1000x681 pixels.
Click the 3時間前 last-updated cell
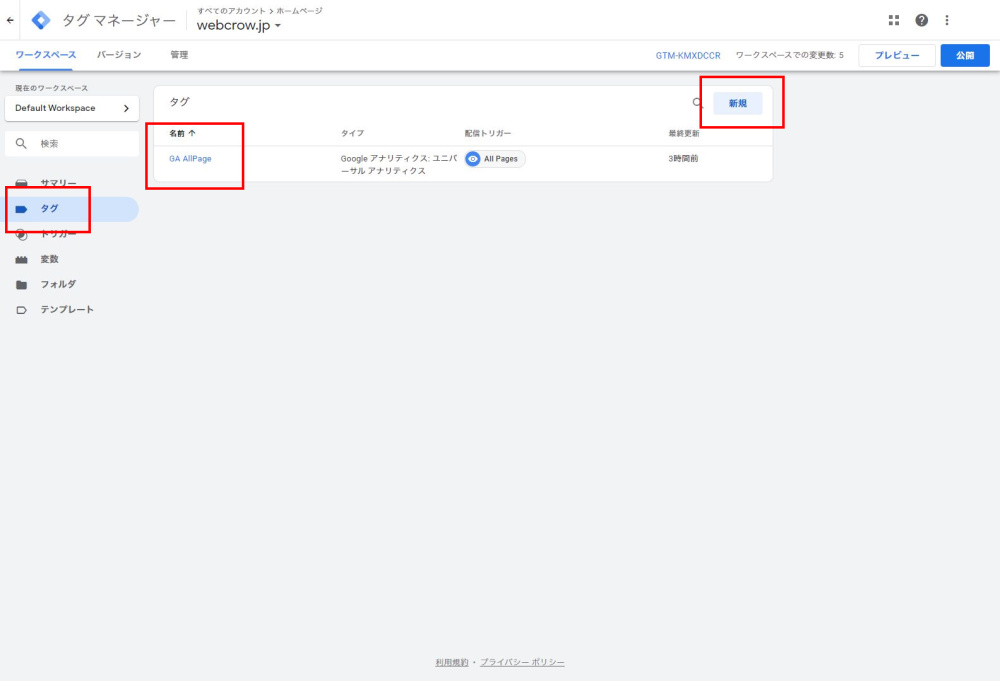pyautogui.click(x=683, y=159)
